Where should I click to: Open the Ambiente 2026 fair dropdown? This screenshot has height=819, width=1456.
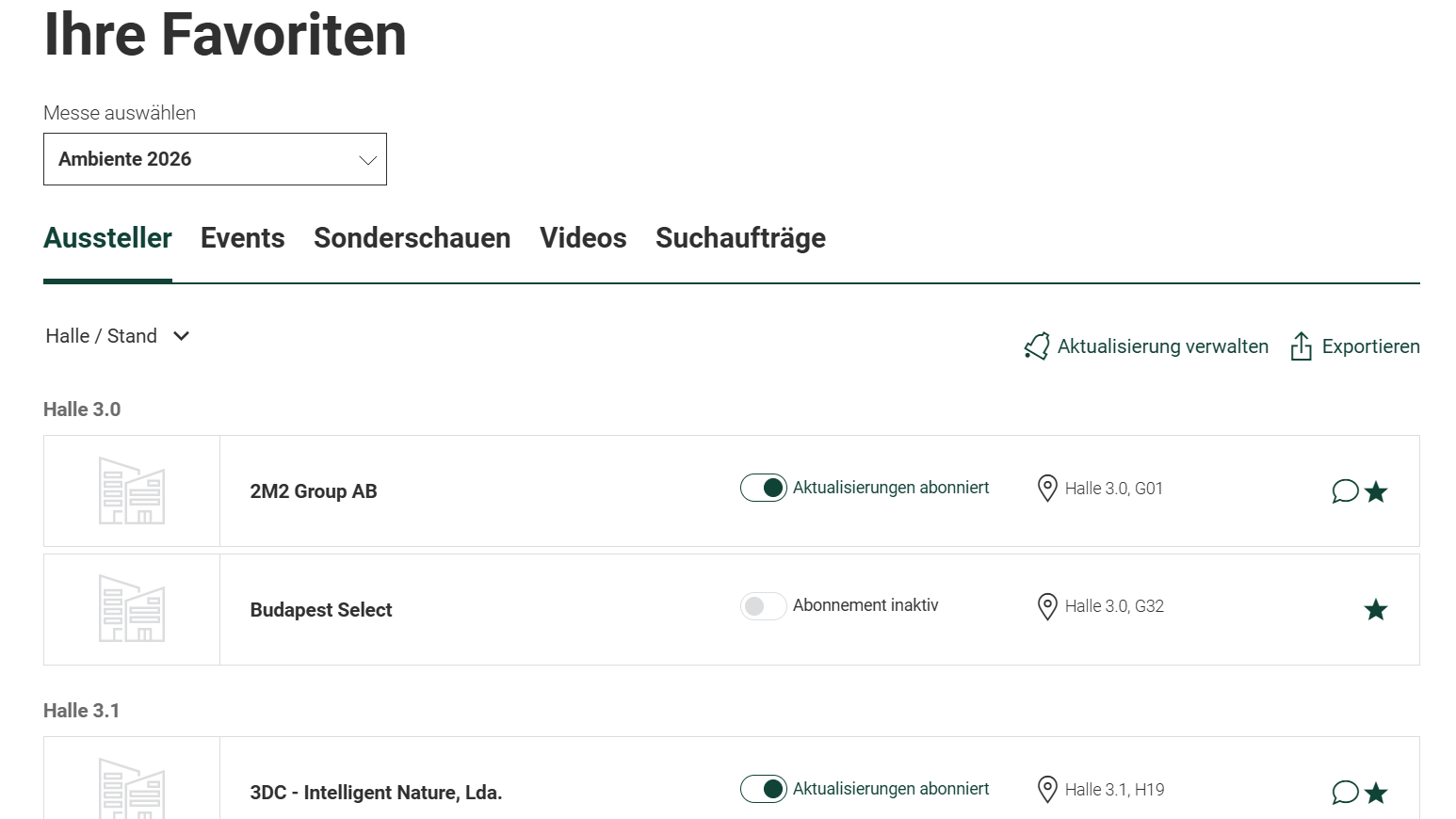click(215, 159)
